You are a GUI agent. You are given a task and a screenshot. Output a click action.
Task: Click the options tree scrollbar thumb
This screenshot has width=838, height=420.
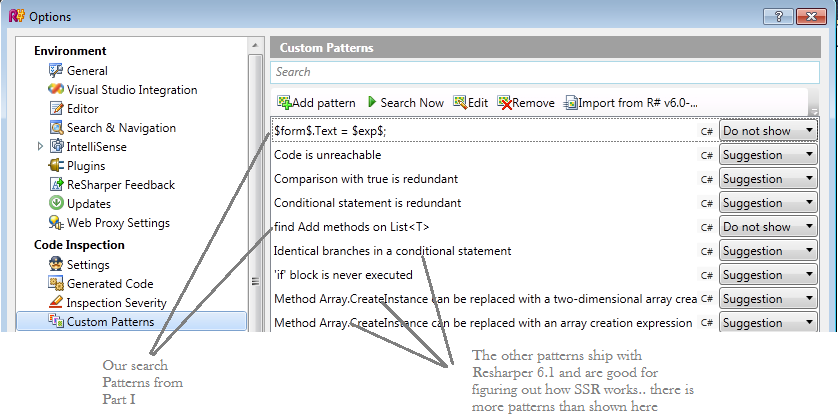coord(255,192)
